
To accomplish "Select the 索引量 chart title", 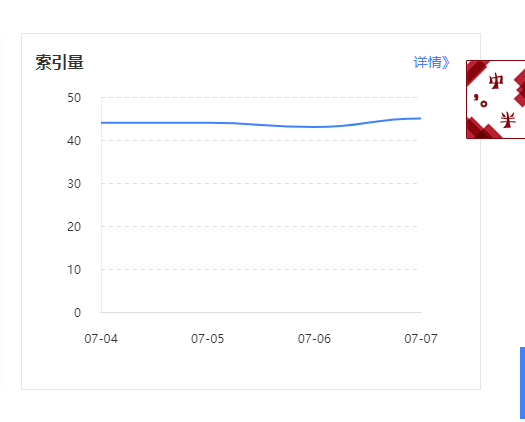I will pyautogui.click(x=59, y=62).
